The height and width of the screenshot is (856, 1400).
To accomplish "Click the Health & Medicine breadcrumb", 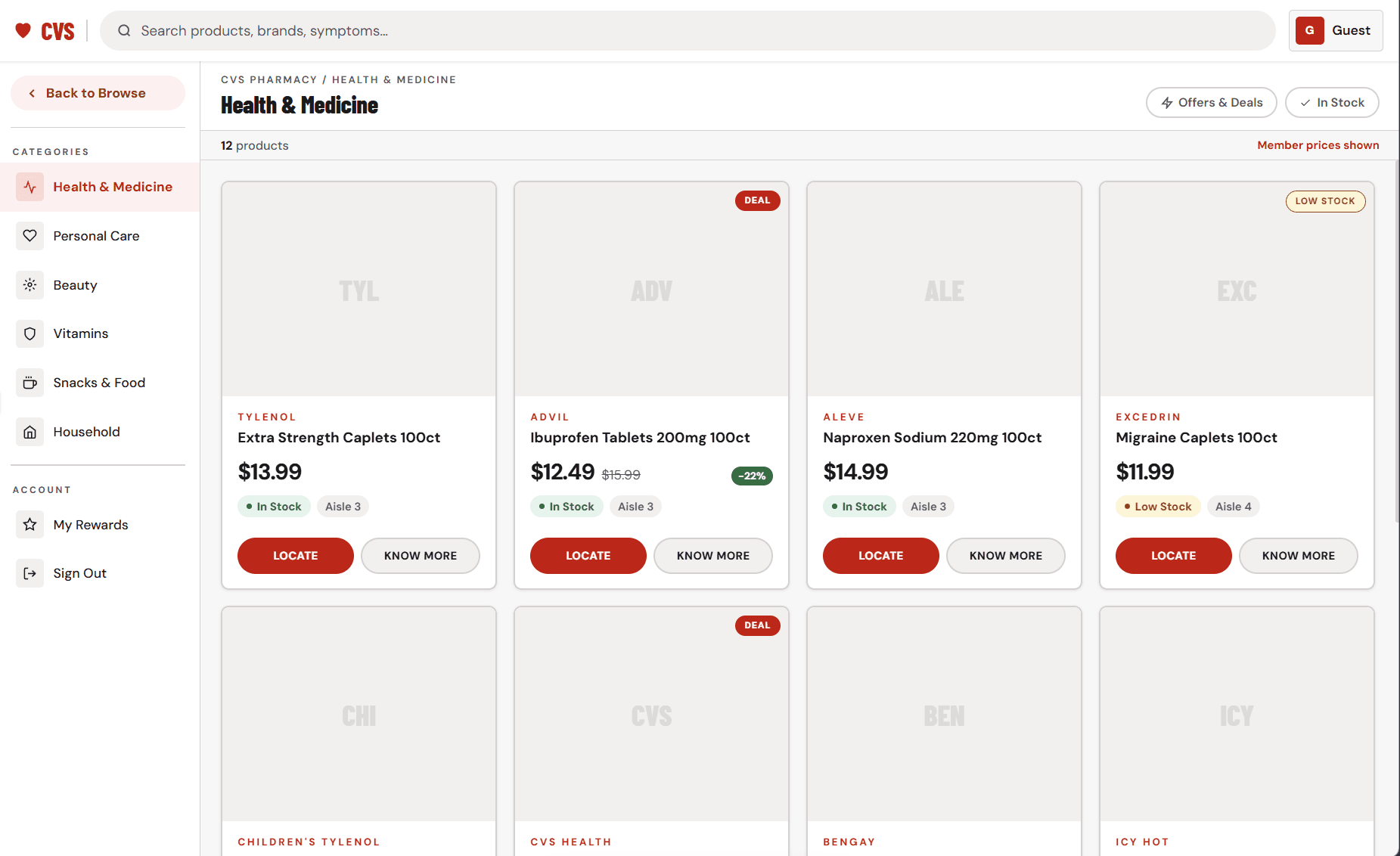I will click(394, 79).
